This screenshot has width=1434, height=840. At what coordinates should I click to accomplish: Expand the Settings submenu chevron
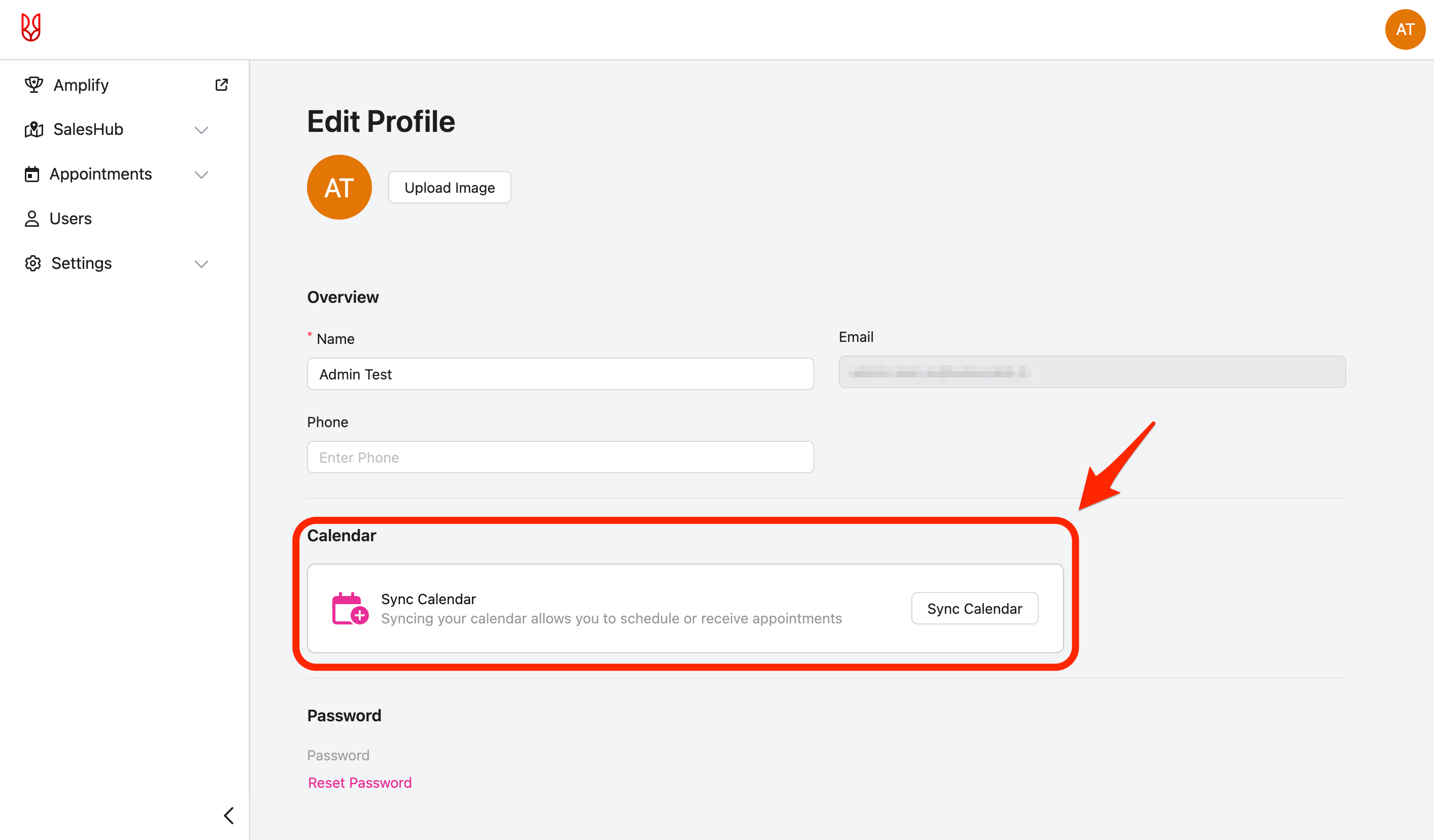pyautogui.click(x=201, y=264)
